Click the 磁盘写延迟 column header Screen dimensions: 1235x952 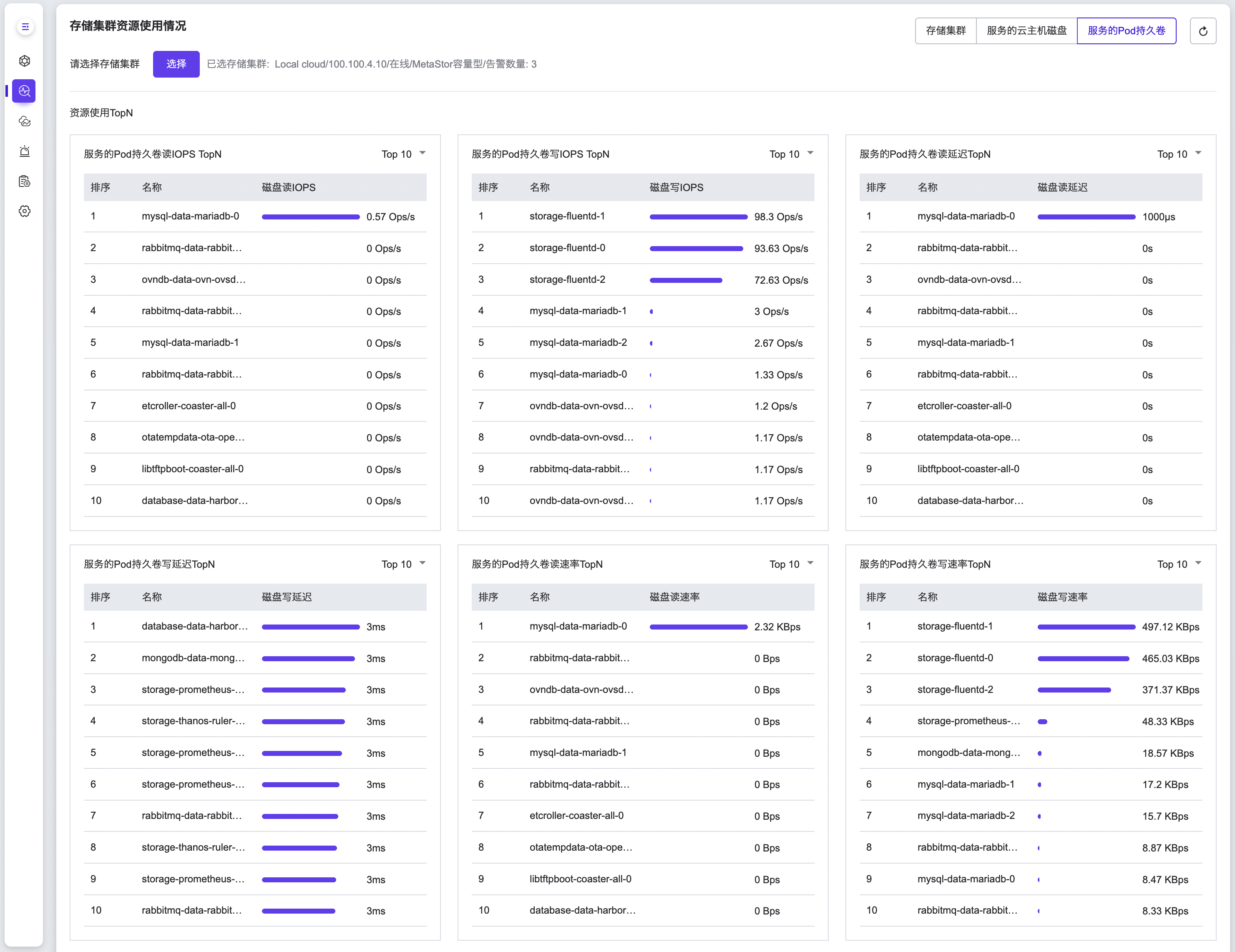(x=287, y=597)
